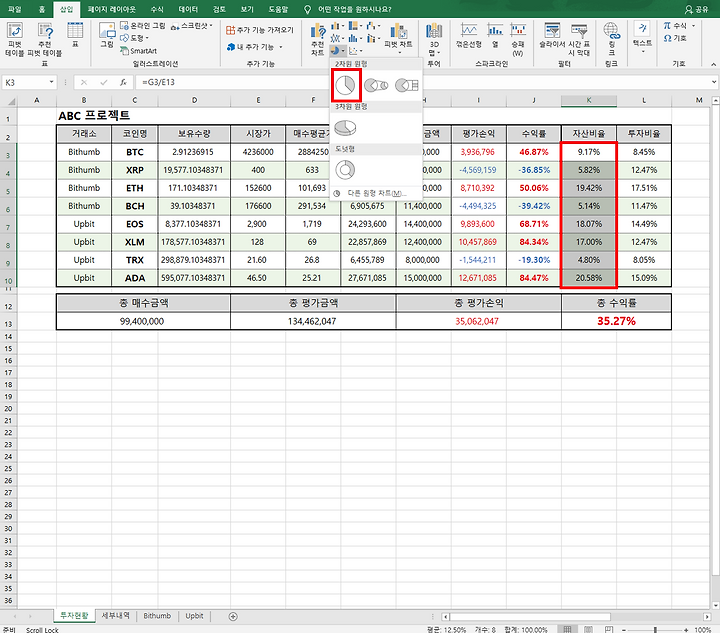
Task: Expand the formula bar with the chevron
Action: tap(714, 82)
